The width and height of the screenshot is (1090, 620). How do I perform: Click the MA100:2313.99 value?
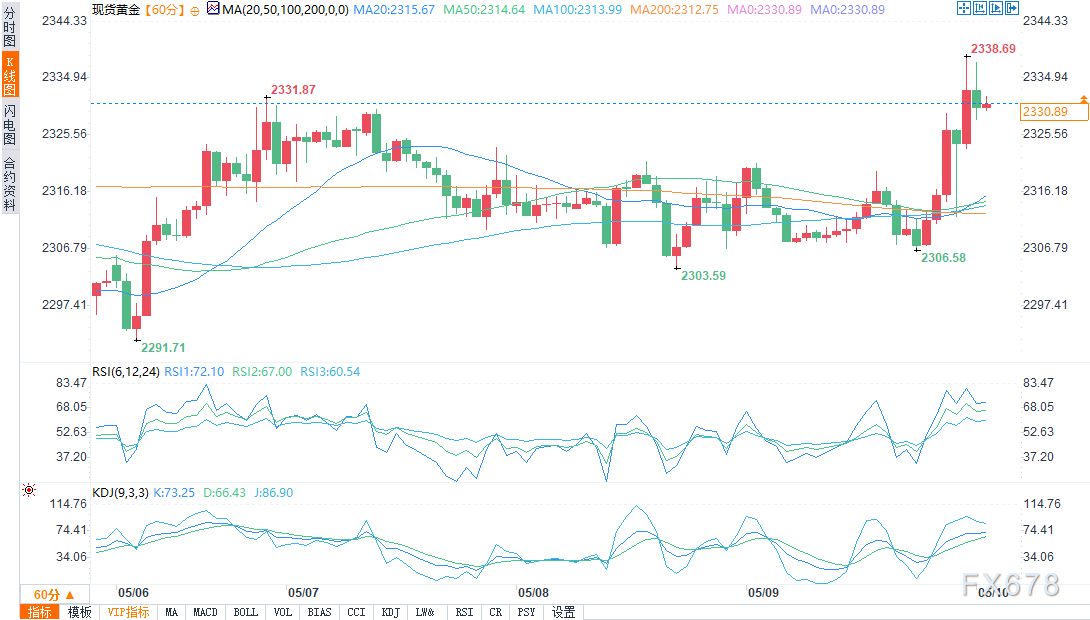tap(578, 10)
